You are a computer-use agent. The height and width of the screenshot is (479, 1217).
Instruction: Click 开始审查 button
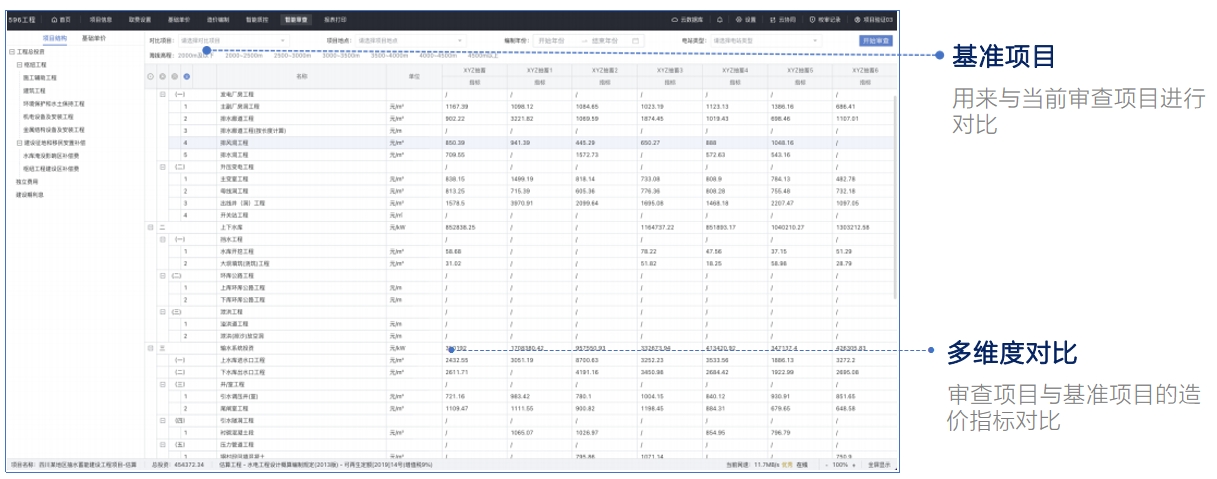point(876,40)
